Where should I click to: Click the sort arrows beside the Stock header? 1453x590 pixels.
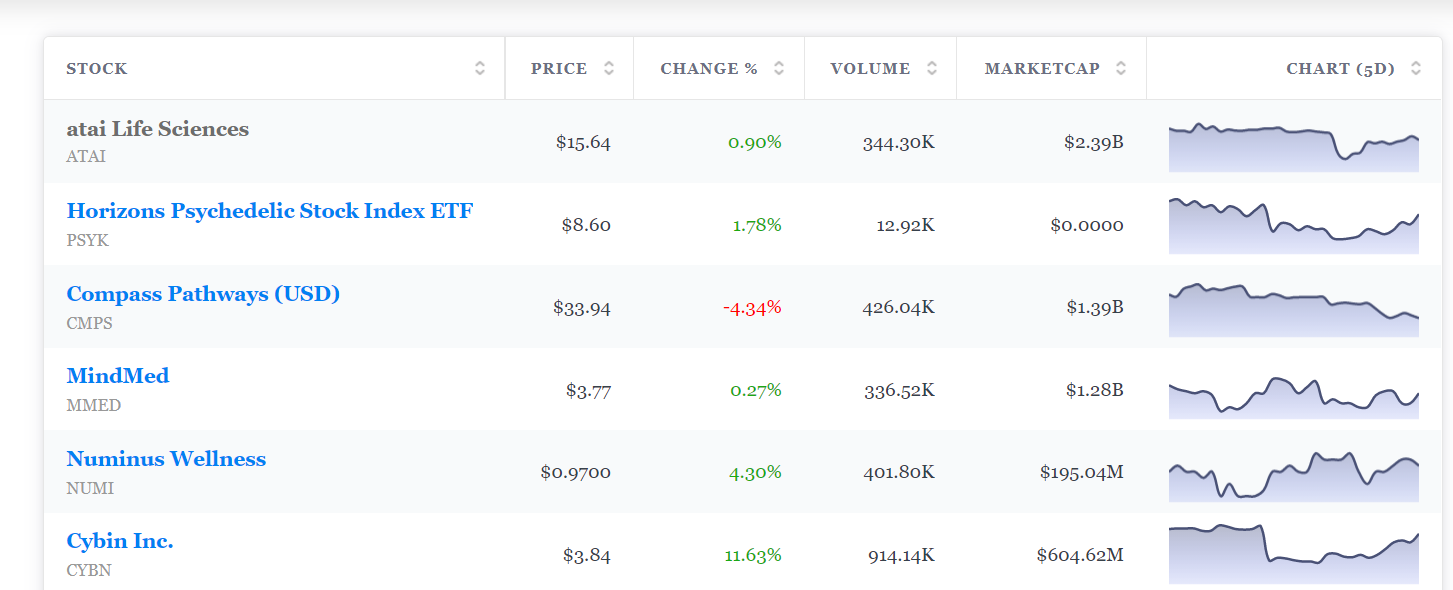(x=480, y=68)
